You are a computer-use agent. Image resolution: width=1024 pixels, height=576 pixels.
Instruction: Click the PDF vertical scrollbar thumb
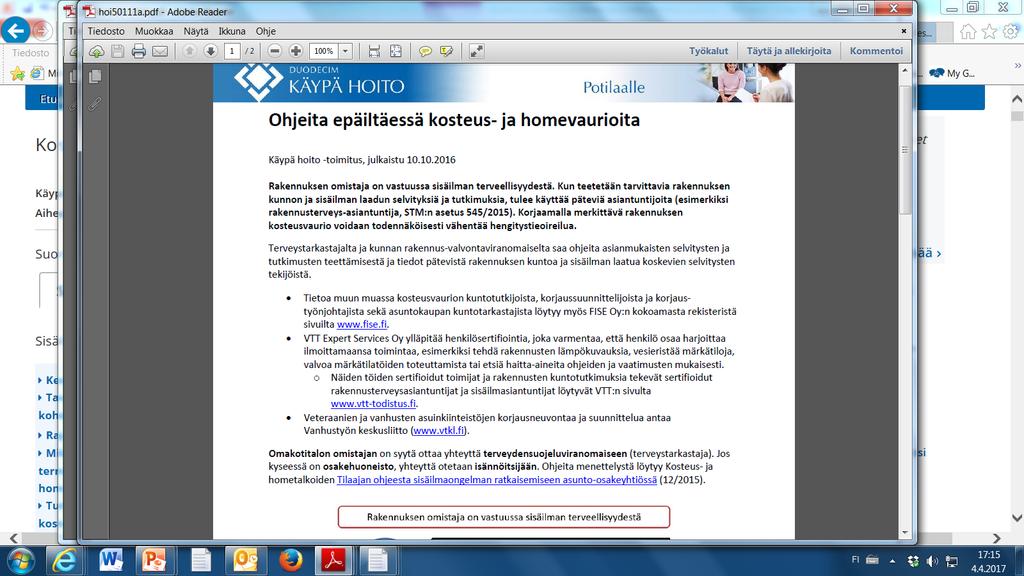pyautogui.click(x=905, y=149)
